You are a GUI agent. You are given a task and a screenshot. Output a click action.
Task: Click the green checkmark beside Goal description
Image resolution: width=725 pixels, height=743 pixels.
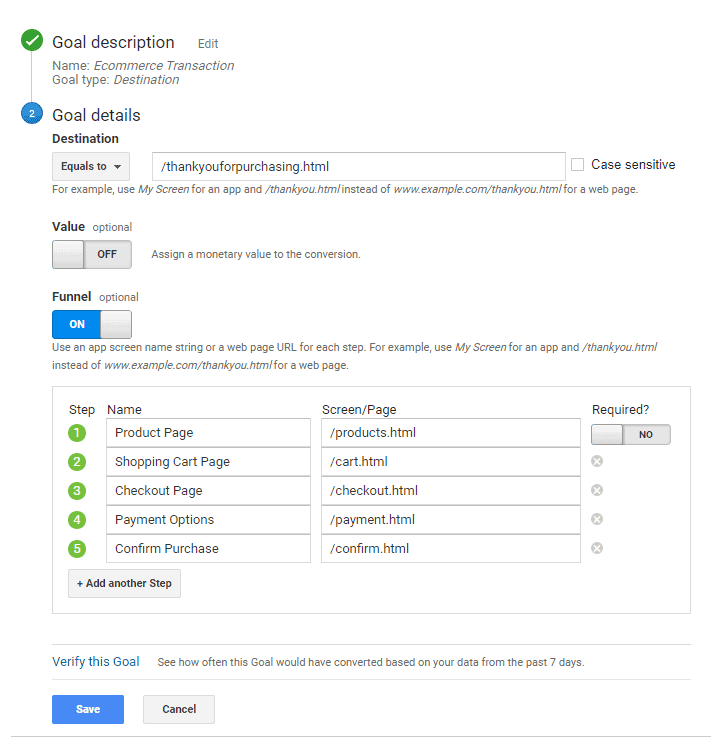[32, 40]
